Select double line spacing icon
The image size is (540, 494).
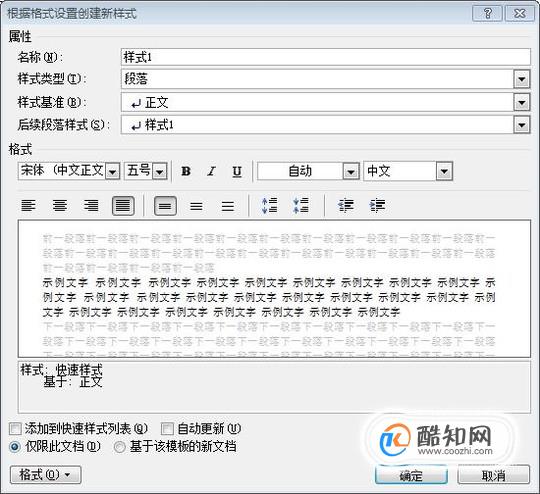tap(228, 206)
